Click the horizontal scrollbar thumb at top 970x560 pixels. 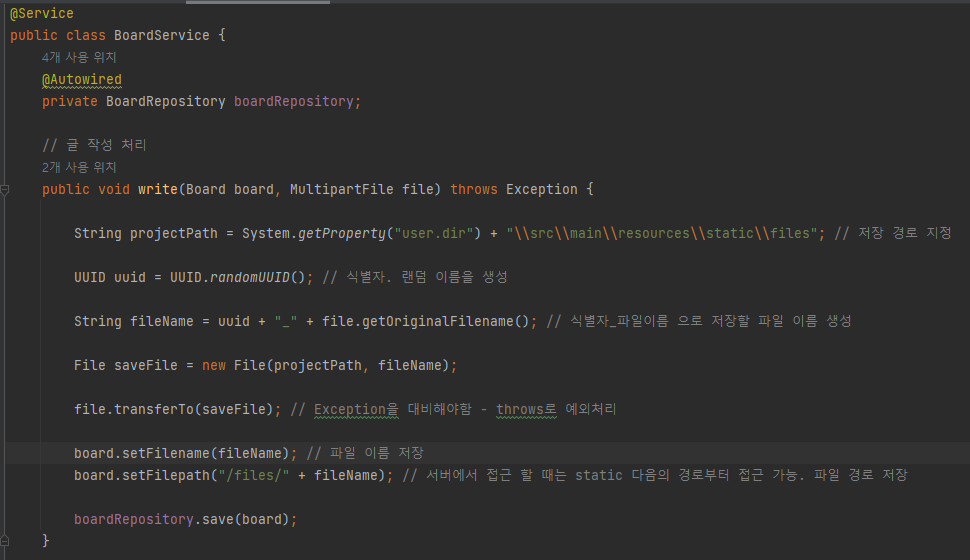[x=258, y=2]
